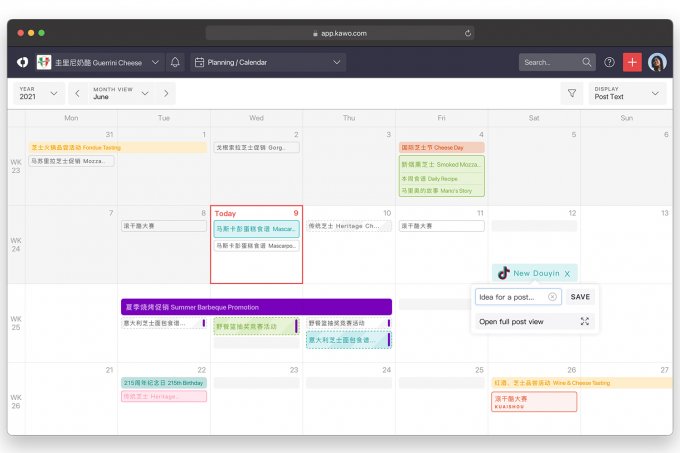Clear the post idea text field

click(x=552, y=297)
